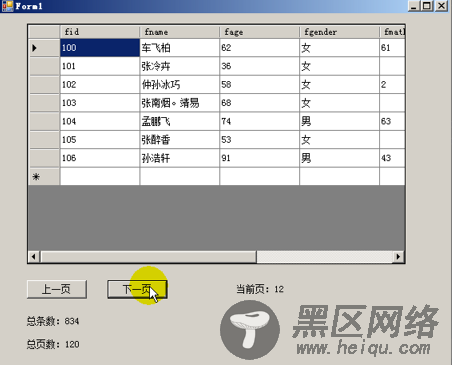Click the empty fname cell in new row
Image resolution: width=452 pixels, height=365 pixels.
[179, 176]
